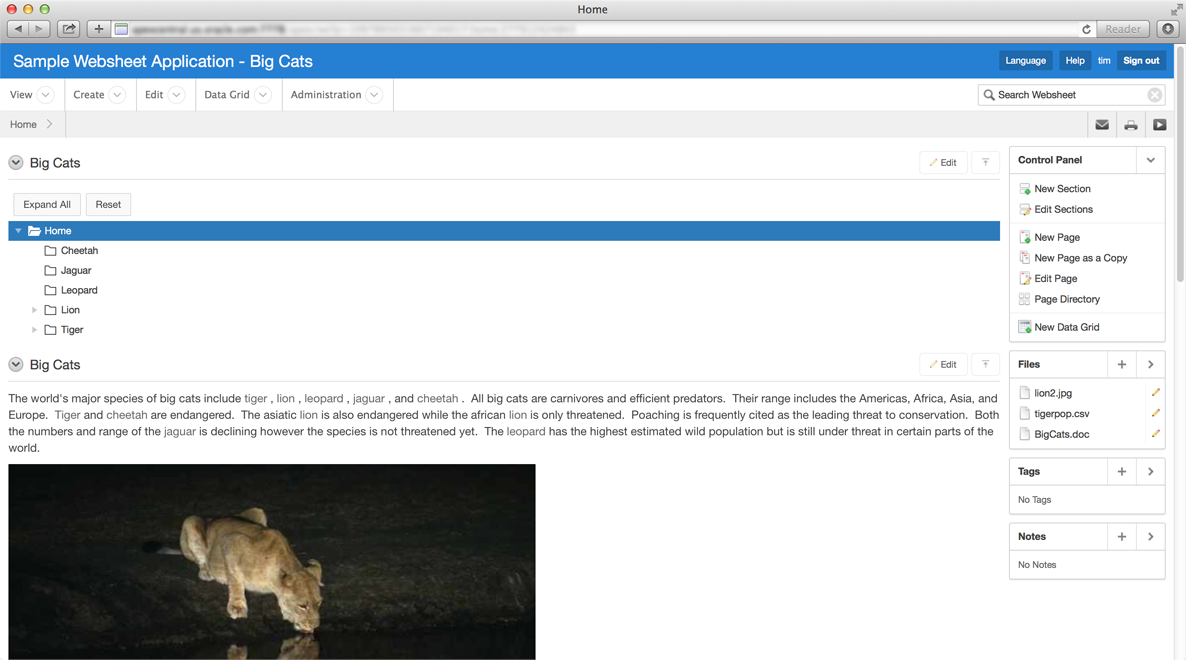
Task: Add a new file with plus icon
Action: (1121, 365)
